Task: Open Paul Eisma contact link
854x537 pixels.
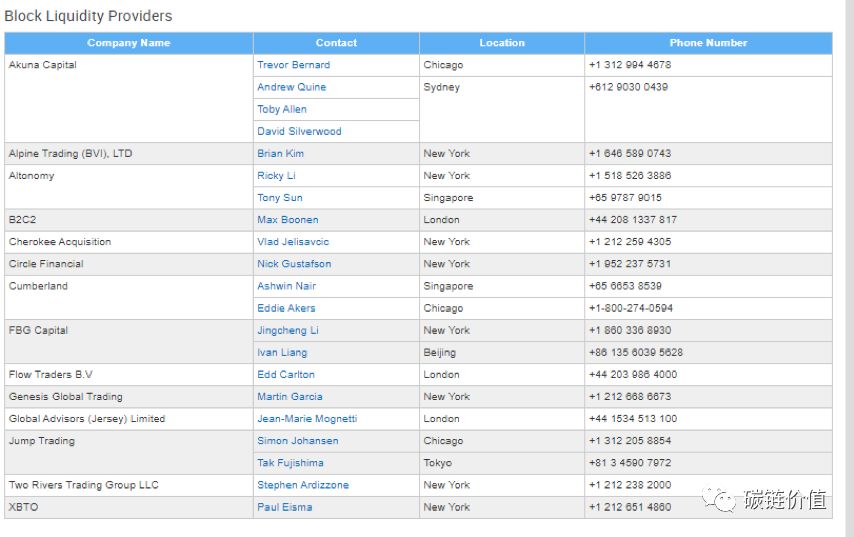Action: click(x=284, y=507)
